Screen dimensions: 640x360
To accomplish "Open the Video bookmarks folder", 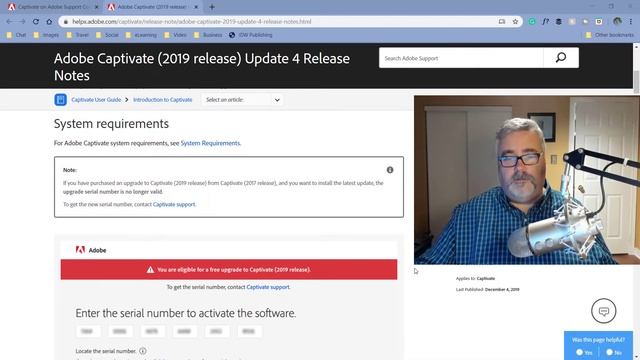I will (176, 35).
